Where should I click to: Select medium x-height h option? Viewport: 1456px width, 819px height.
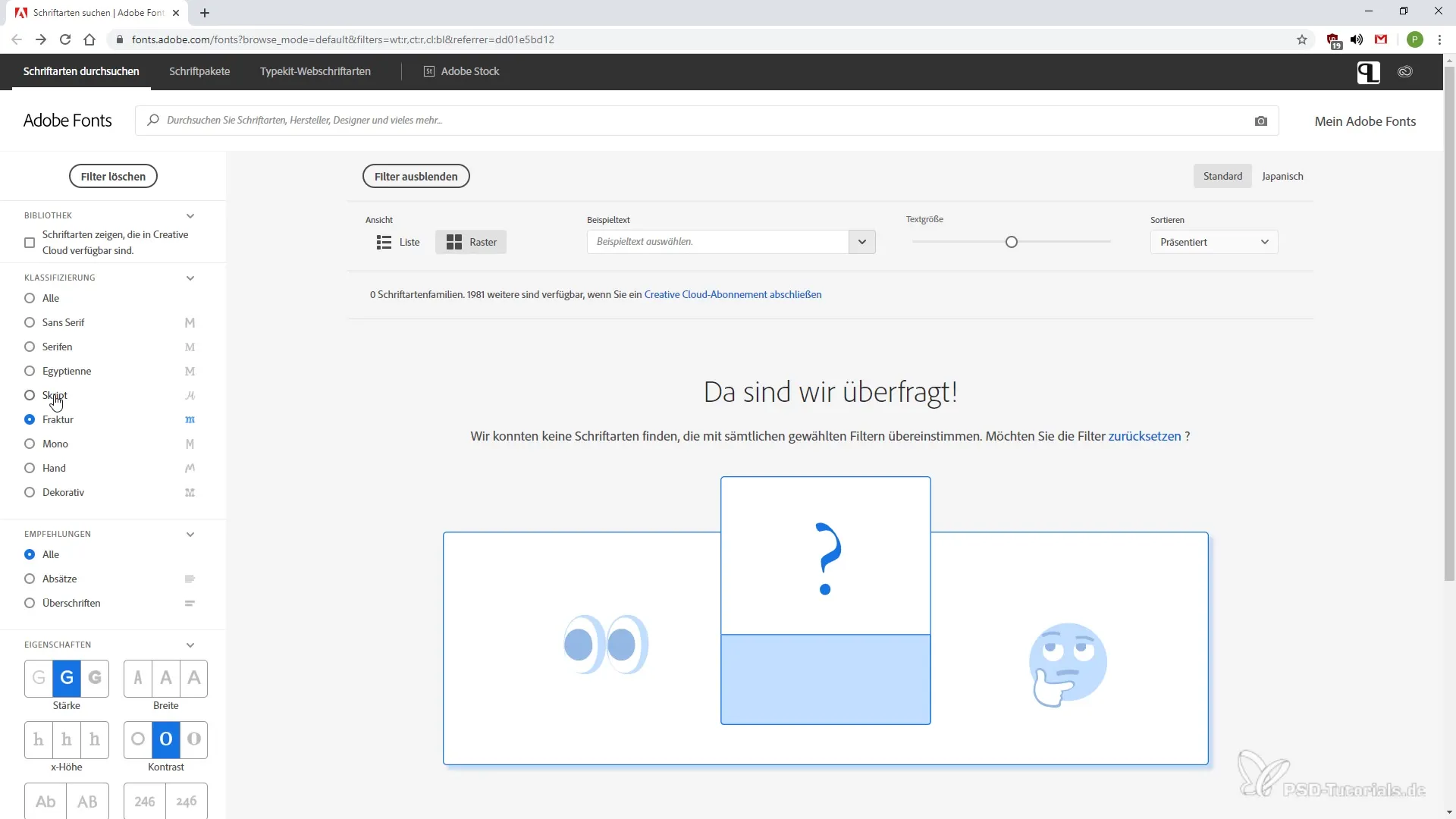point(67,739)
